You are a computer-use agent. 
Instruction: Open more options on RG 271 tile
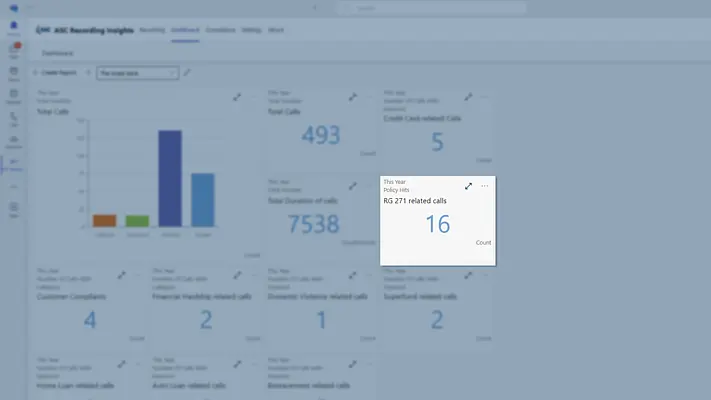pyautogui.click(x=485, y=186)
